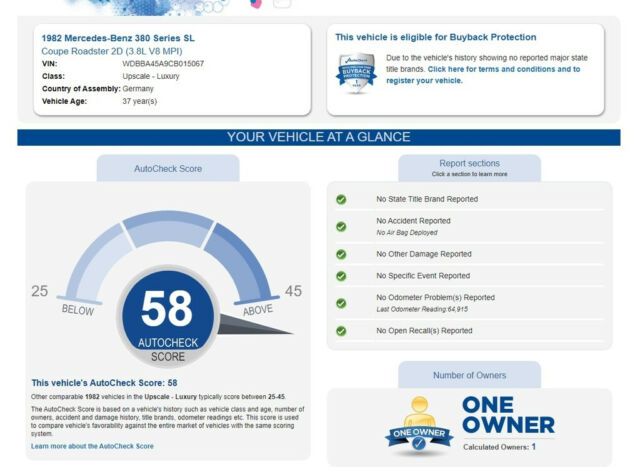The image size is (640, 467).
Task: Click the green check beside No Accident Reported
Action: (341, 226)
